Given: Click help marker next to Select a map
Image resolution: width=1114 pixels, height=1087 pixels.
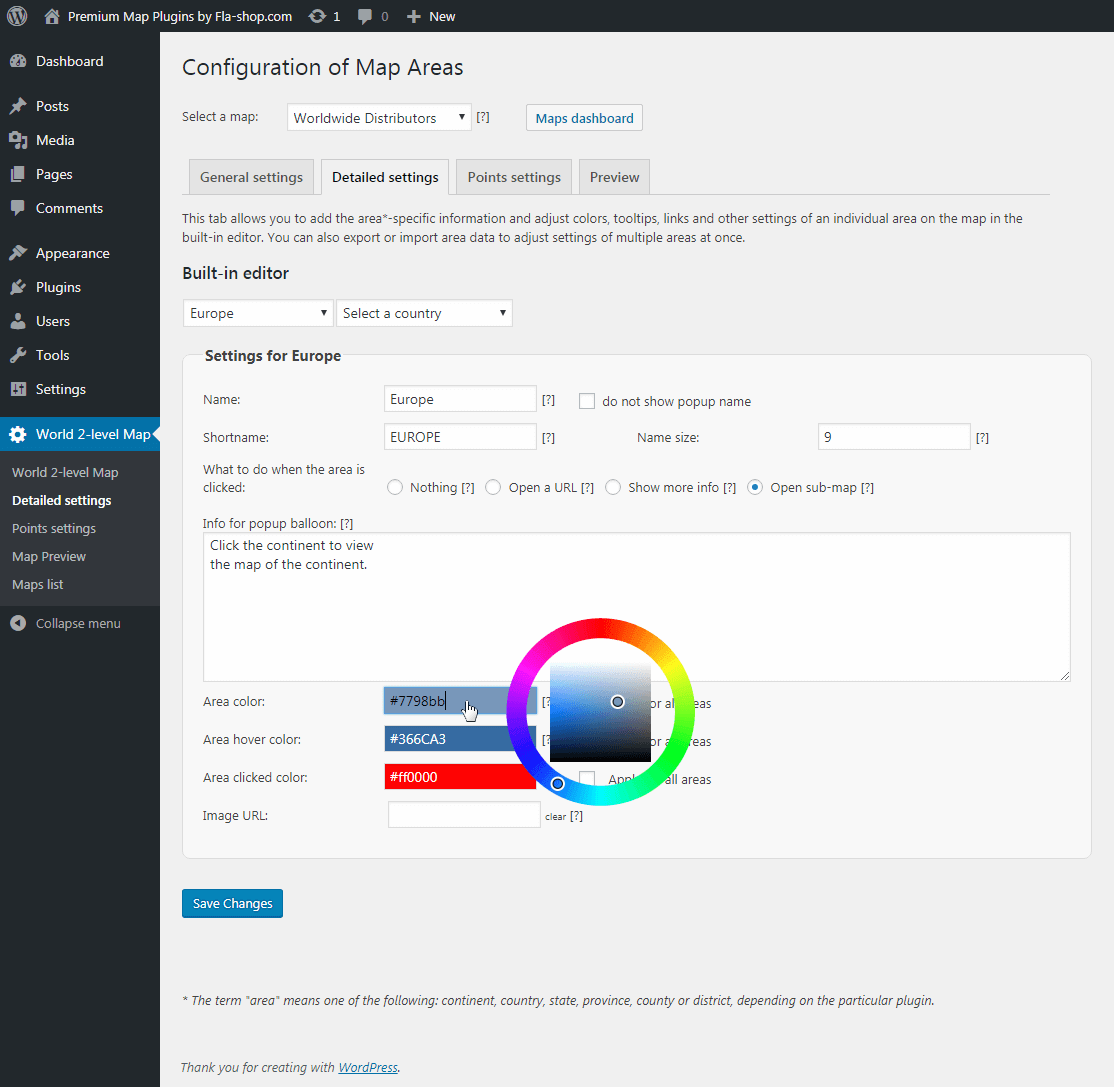Looking at the screenshot, I should pyautogui.click(x=483, y=117).
